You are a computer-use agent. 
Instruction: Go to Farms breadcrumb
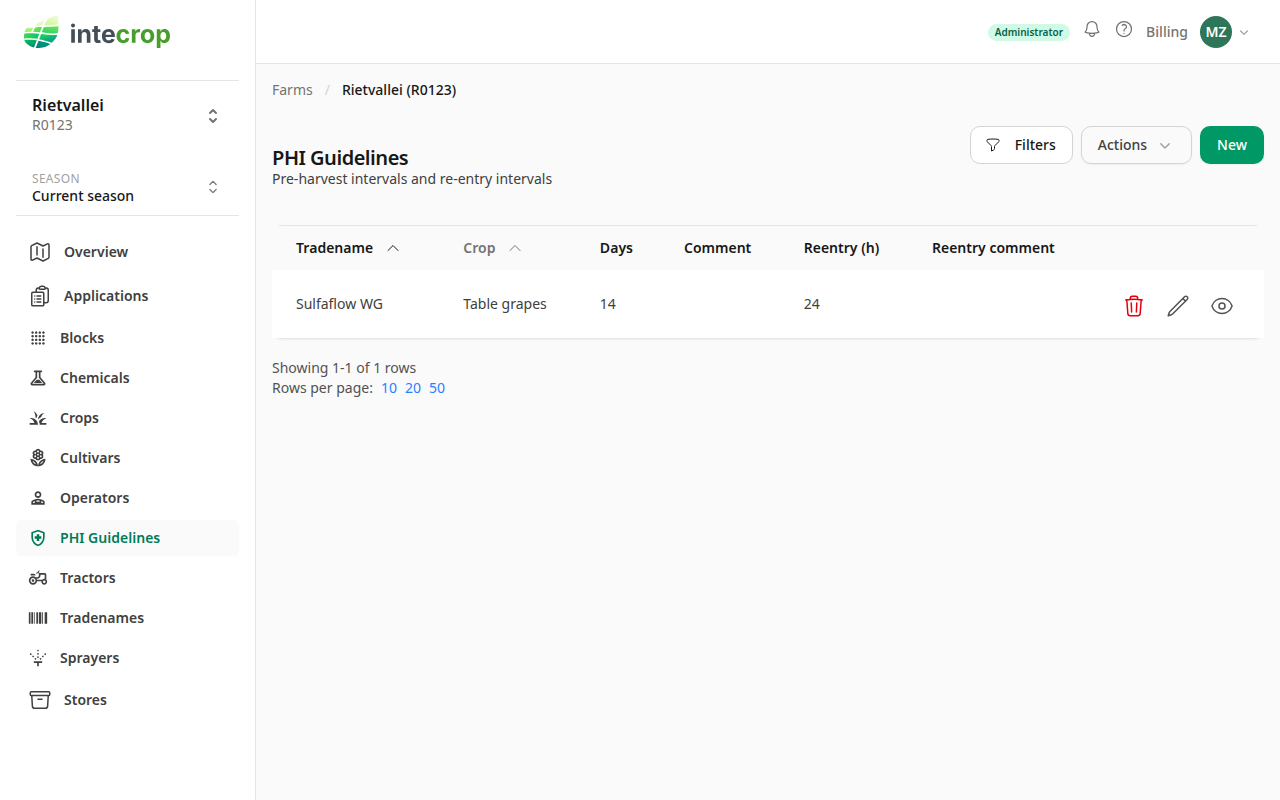(292, 90)
